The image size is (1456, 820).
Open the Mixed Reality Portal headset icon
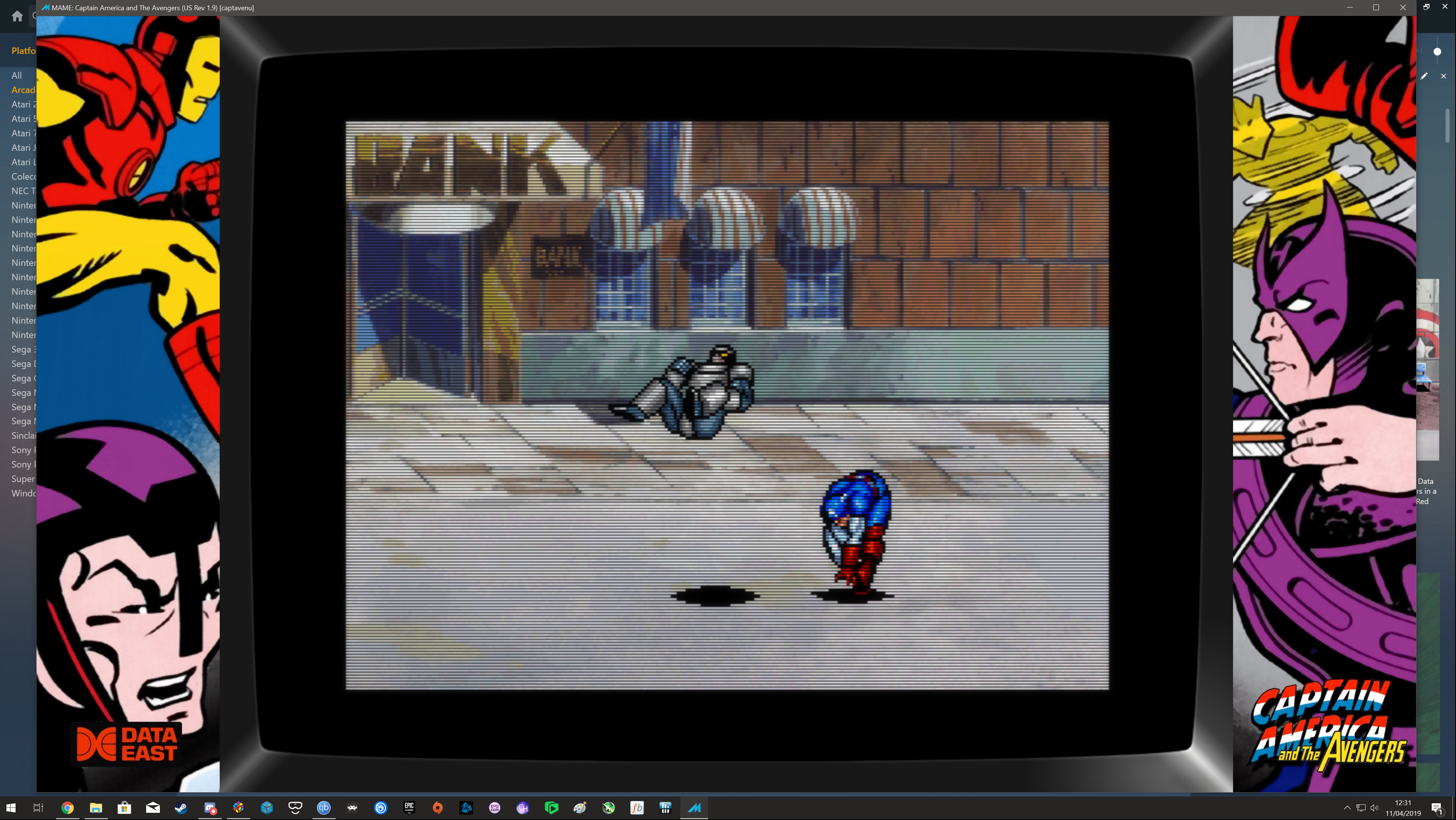pos(295,807)
